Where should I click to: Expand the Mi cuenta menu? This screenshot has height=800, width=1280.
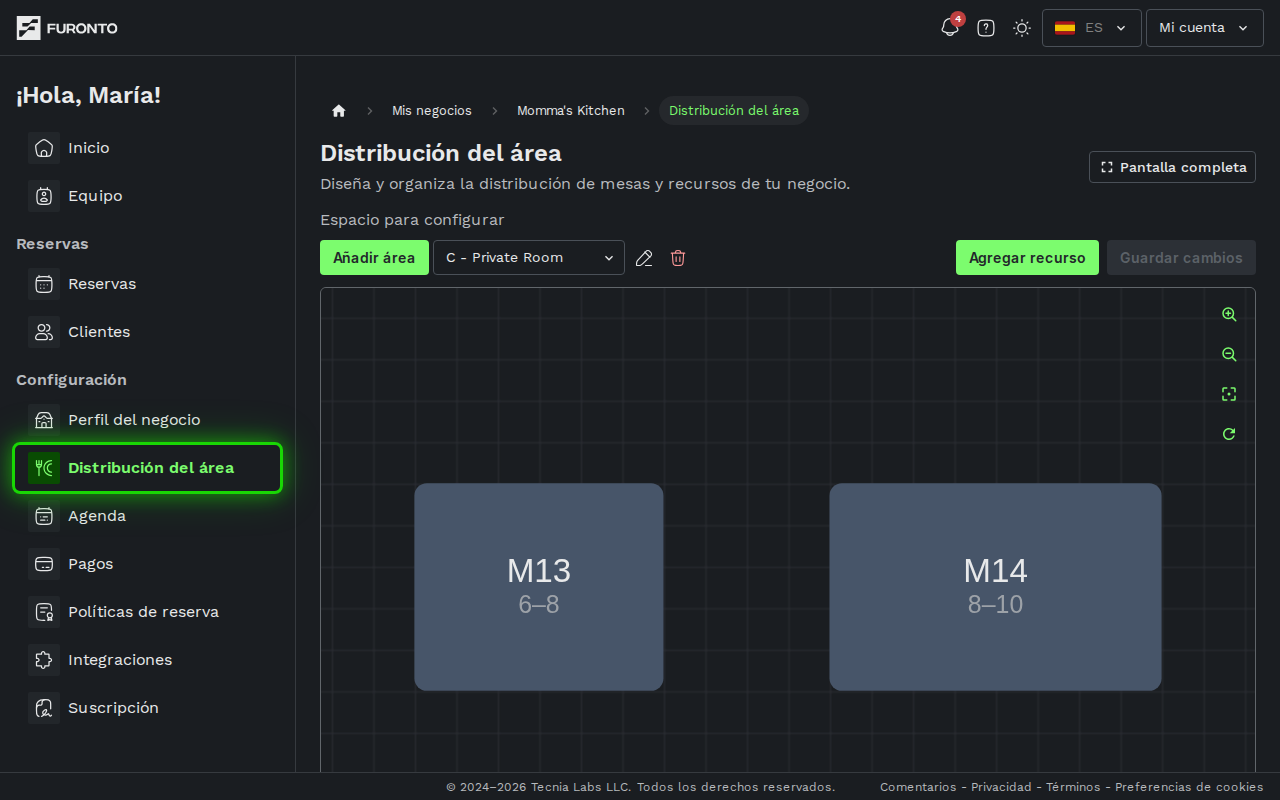[x=1205, y=28]
